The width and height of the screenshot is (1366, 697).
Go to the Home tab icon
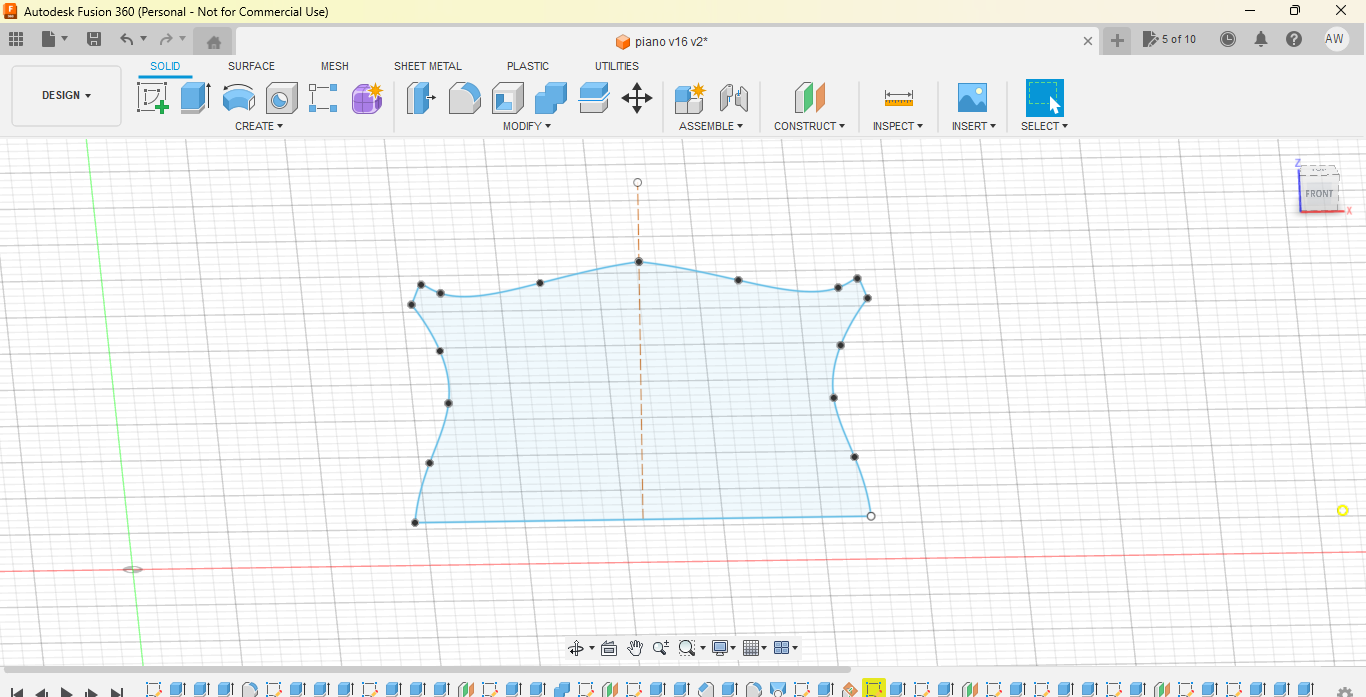tap(213, 41)
